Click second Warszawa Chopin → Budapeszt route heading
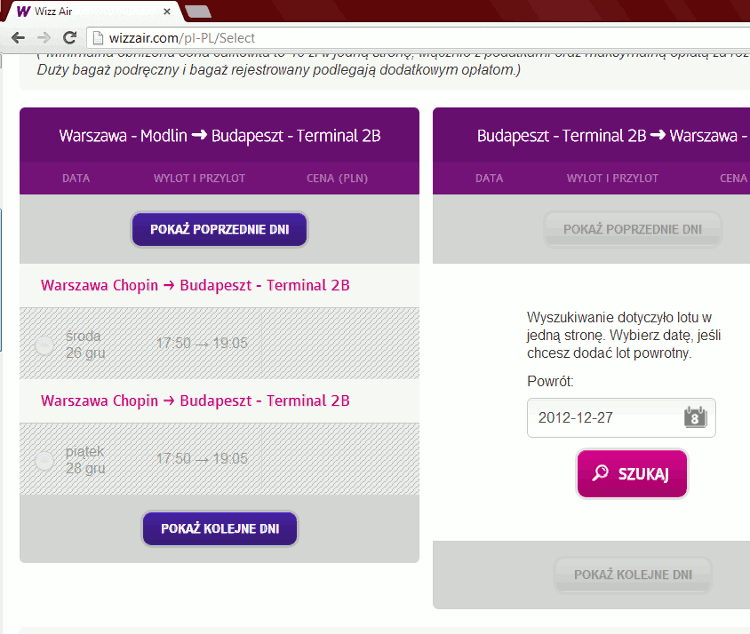Screen dimensions: 750x634 coord(195,401)
